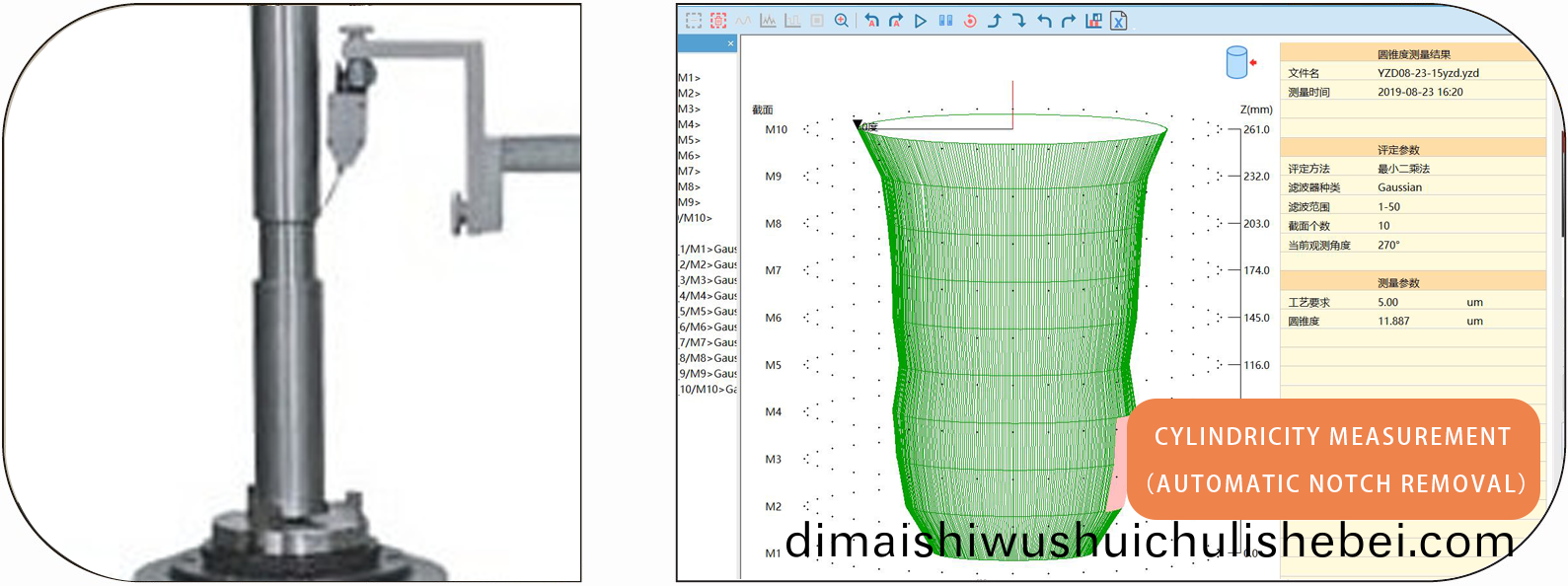The width and height of the screenshot is (1568, 586).
Task: Activate the magnifier zoom-in tool
Action: pyautogui.click(x=842, y=20)
